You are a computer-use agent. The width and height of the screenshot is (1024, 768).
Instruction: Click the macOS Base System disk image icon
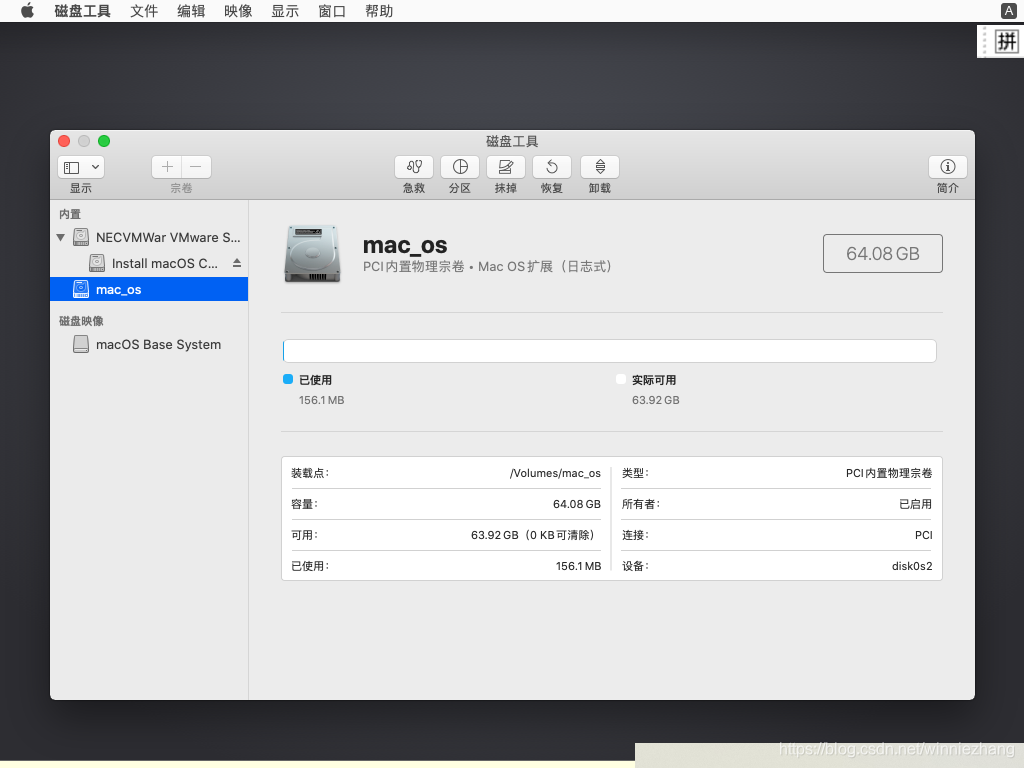(x=81, y=344)
